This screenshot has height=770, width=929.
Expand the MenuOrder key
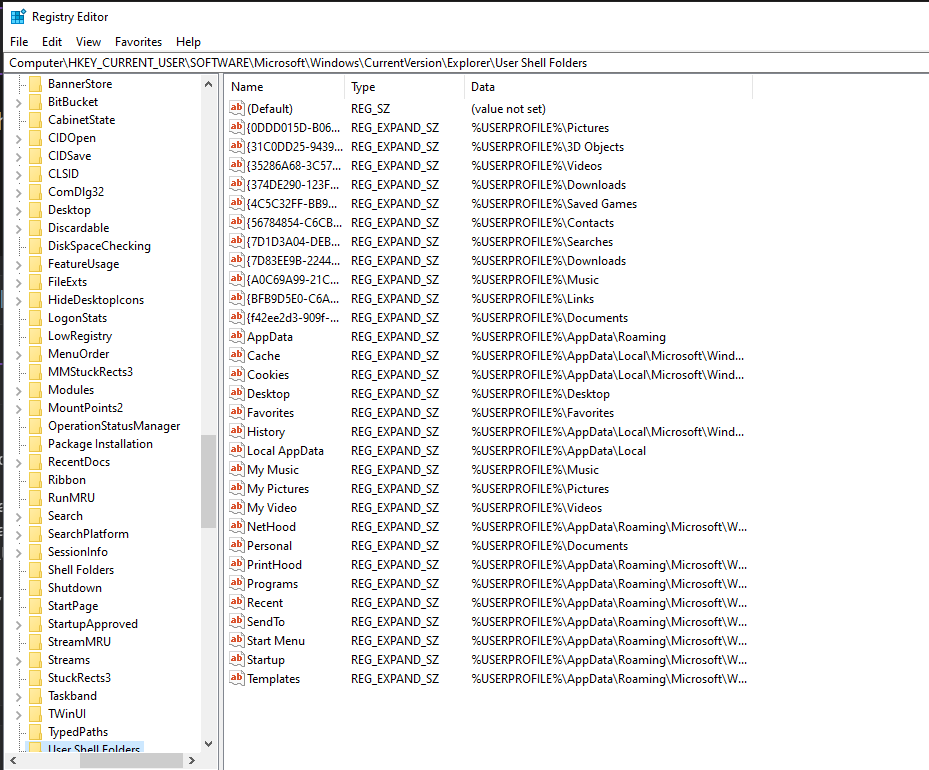pyautogui.click(x=18, y=355)
